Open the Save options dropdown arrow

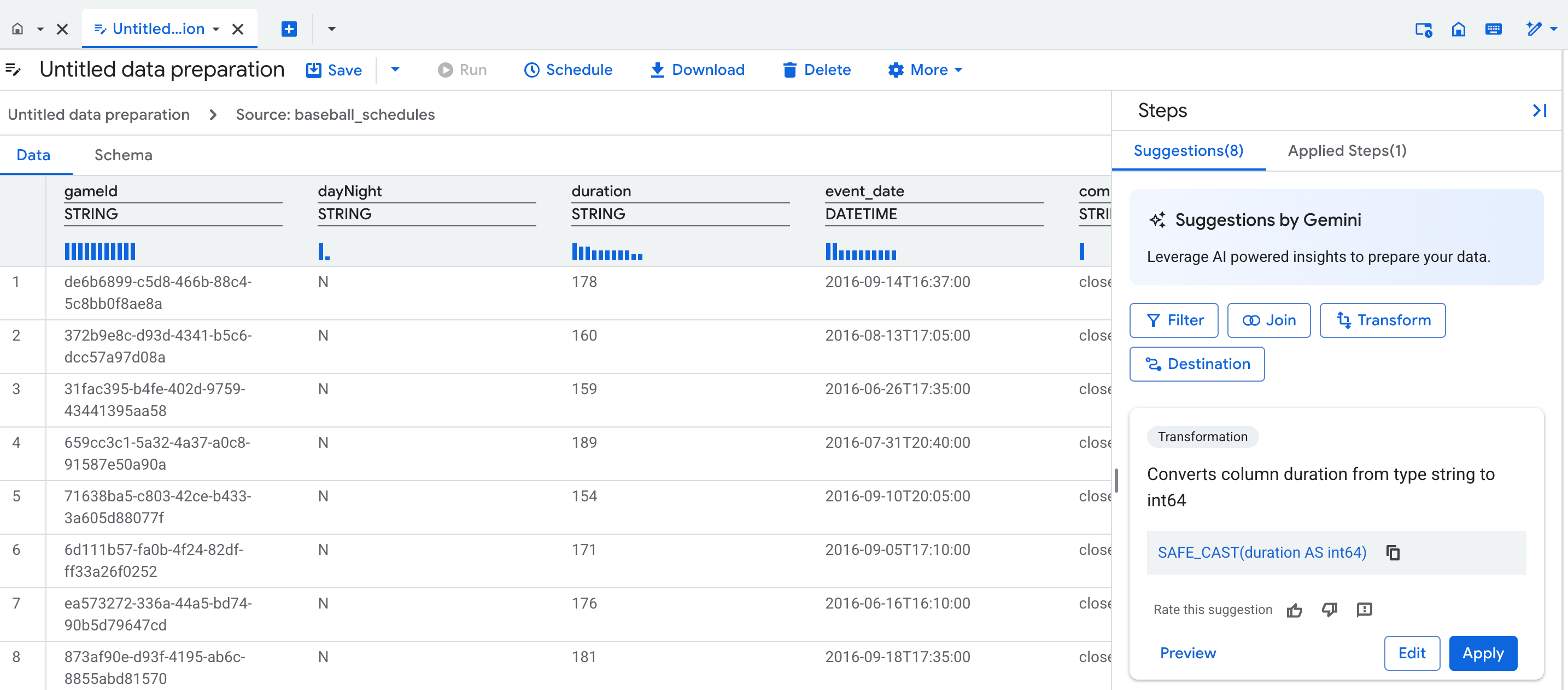point(395,69)
